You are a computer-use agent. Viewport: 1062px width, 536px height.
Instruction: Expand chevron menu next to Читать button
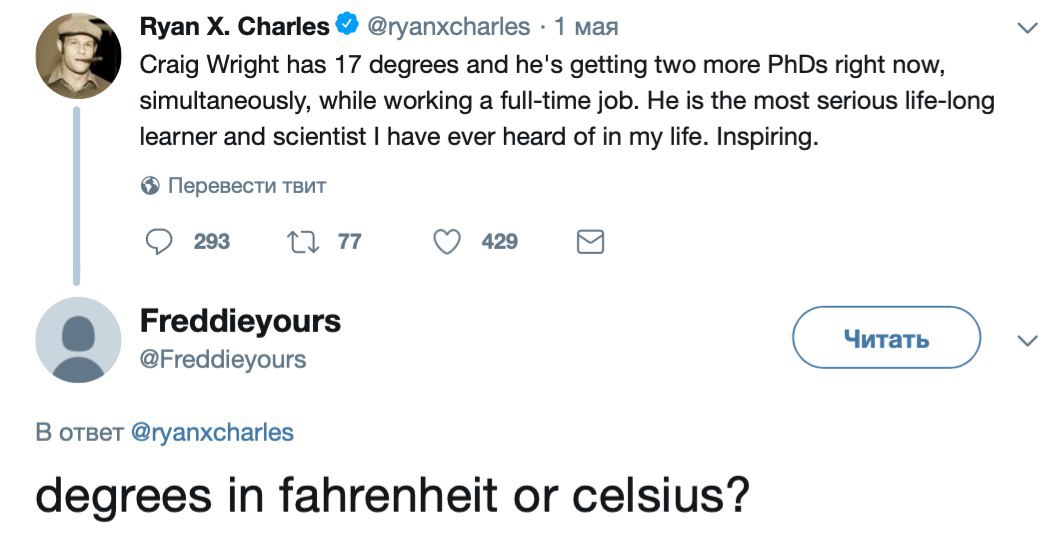click(1026, 341)
